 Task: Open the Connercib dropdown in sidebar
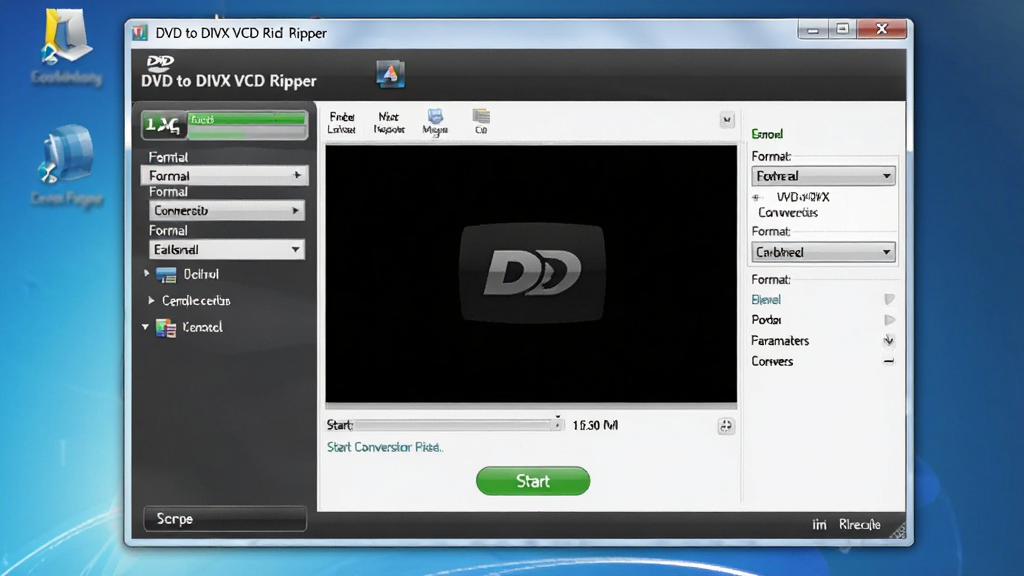227,210
